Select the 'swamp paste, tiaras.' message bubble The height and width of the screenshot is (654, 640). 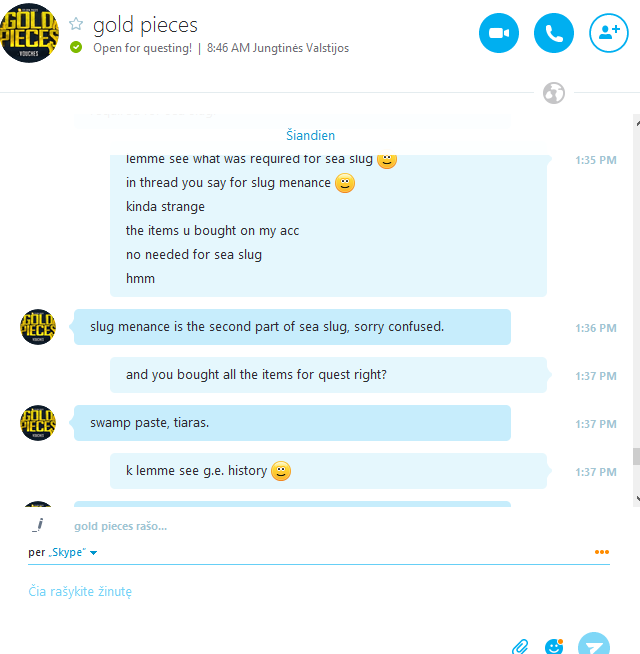tap(292, 423)
